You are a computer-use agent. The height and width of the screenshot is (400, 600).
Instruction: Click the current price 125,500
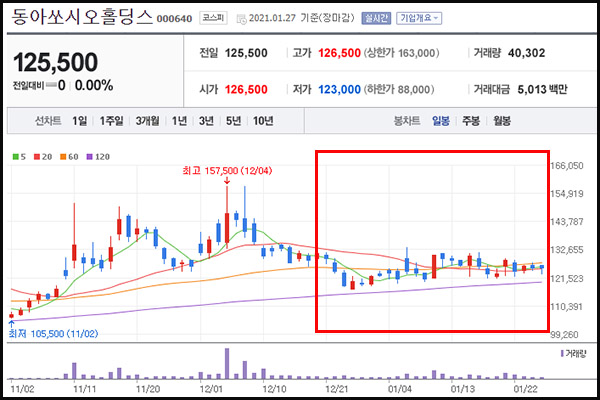55,62
